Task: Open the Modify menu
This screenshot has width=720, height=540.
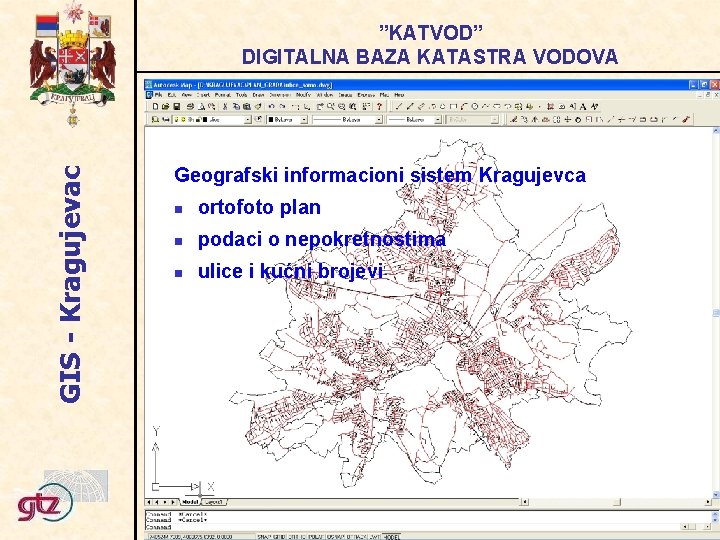Action: tap(304, 95)
